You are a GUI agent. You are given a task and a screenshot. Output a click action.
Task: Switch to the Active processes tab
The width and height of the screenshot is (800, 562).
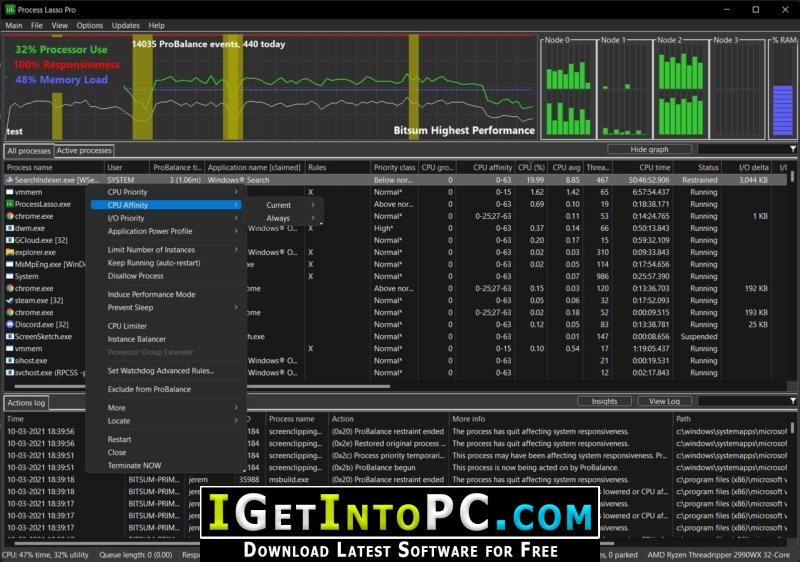coord(84,150)
